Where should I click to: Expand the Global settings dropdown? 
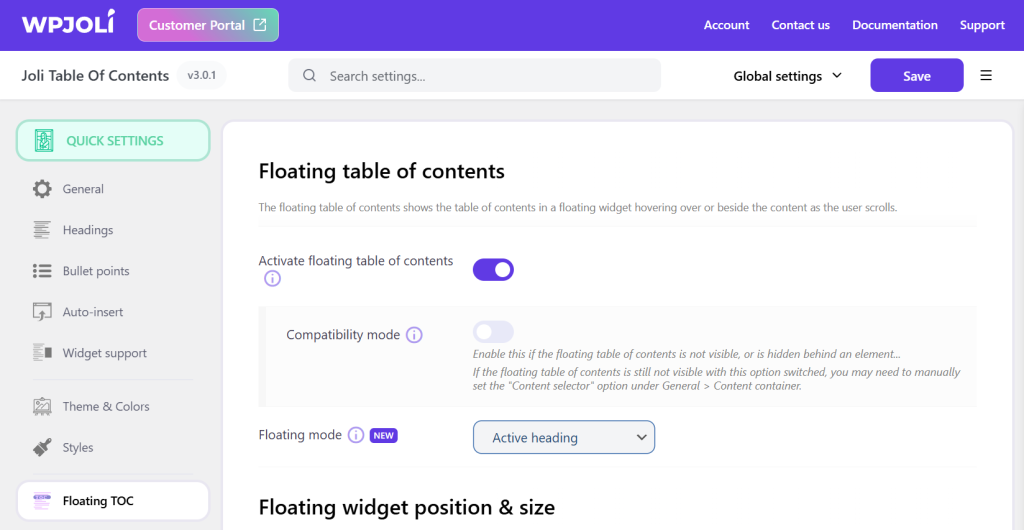788,76
